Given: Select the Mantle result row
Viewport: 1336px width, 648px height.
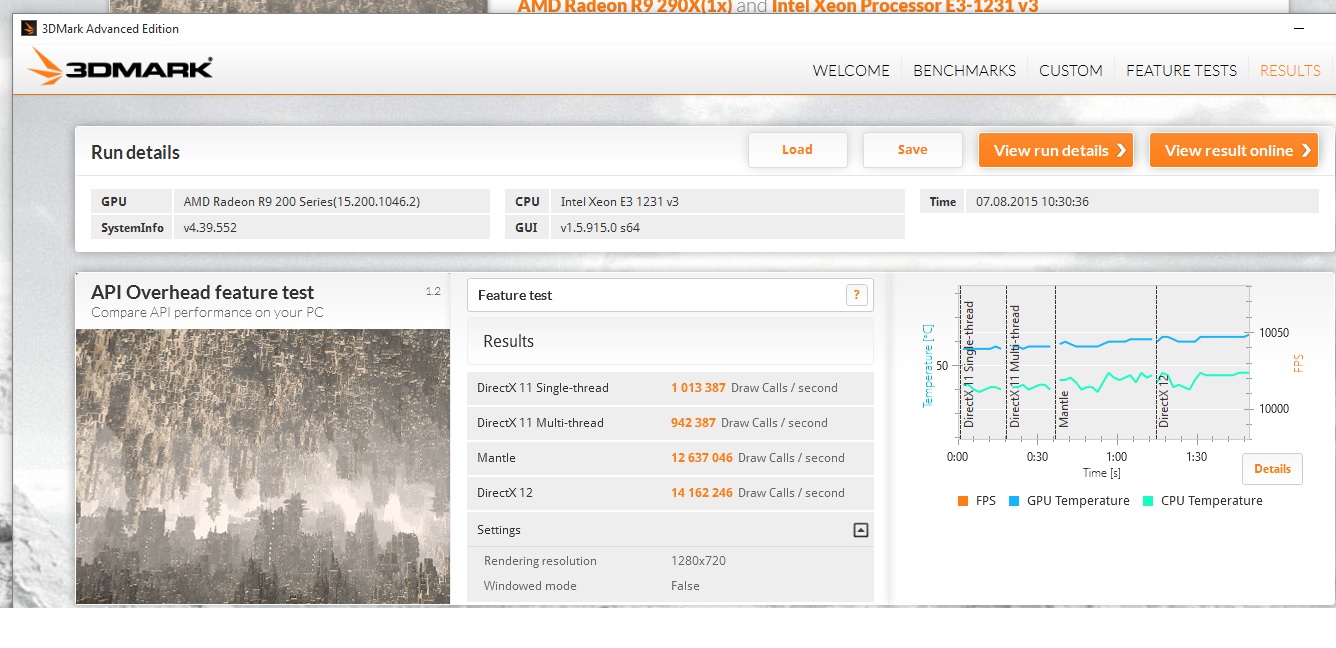Looking at the screenshot, I should pyautogui.click(x=670, y=458).
